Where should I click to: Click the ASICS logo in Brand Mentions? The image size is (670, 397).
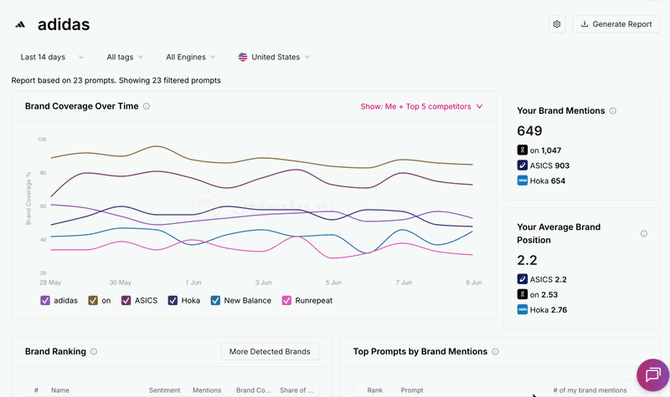(522, 165)
